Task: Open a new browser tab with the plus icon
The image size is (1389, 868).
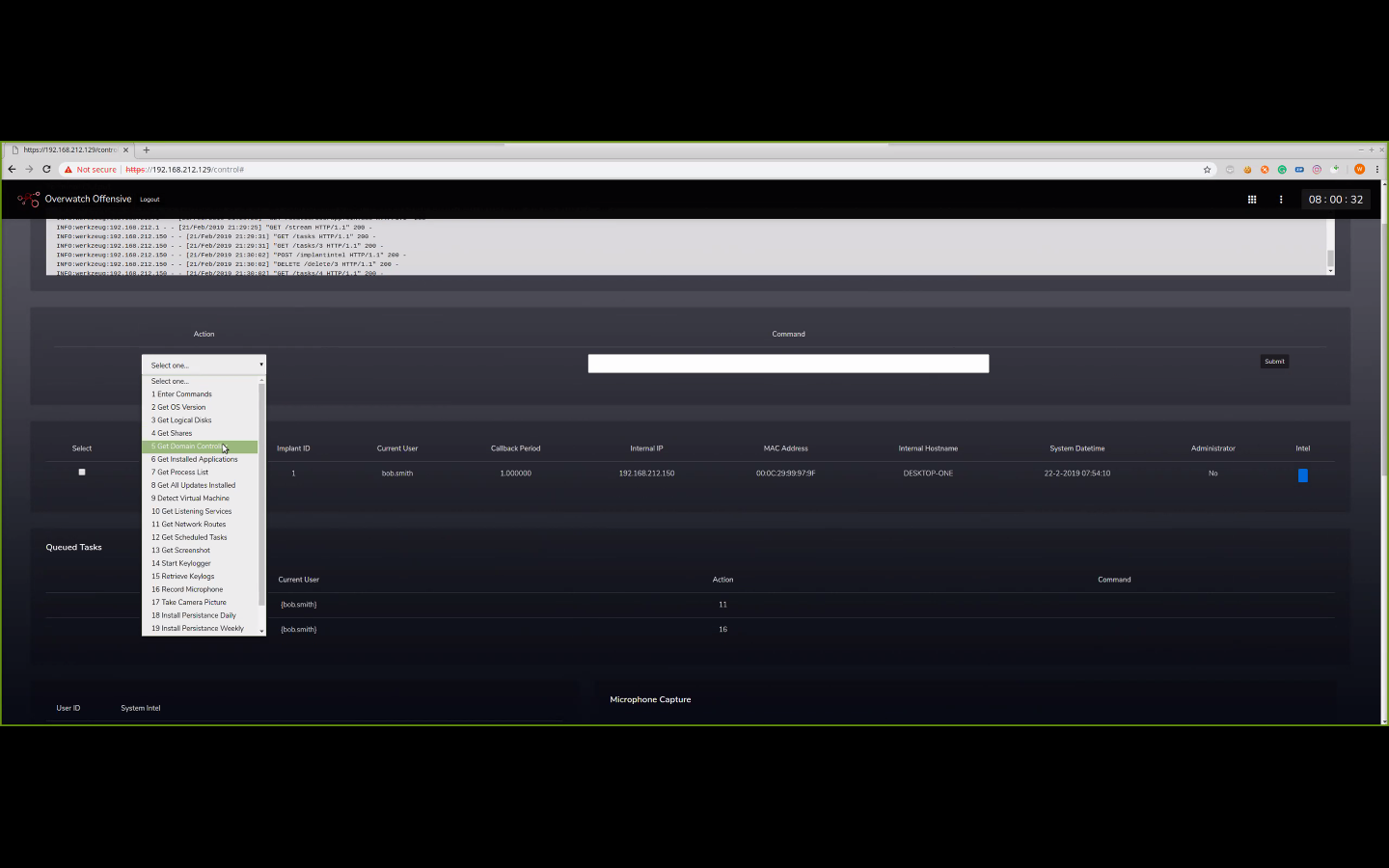Action: tap(147, 149)
